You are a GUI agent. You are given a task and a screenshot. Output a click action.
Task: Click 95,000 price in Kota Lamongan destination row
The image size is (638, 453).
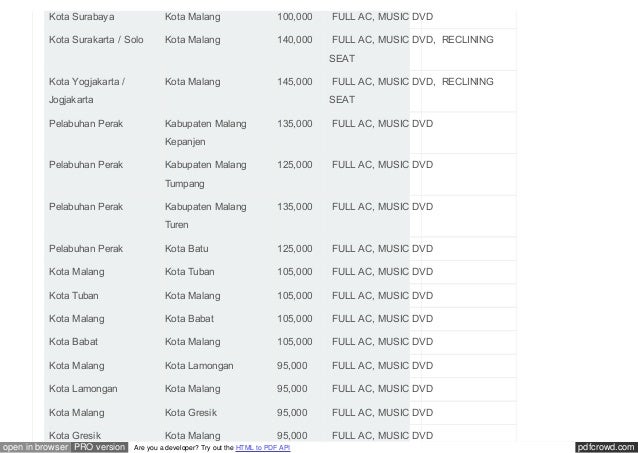click(292, 366)
